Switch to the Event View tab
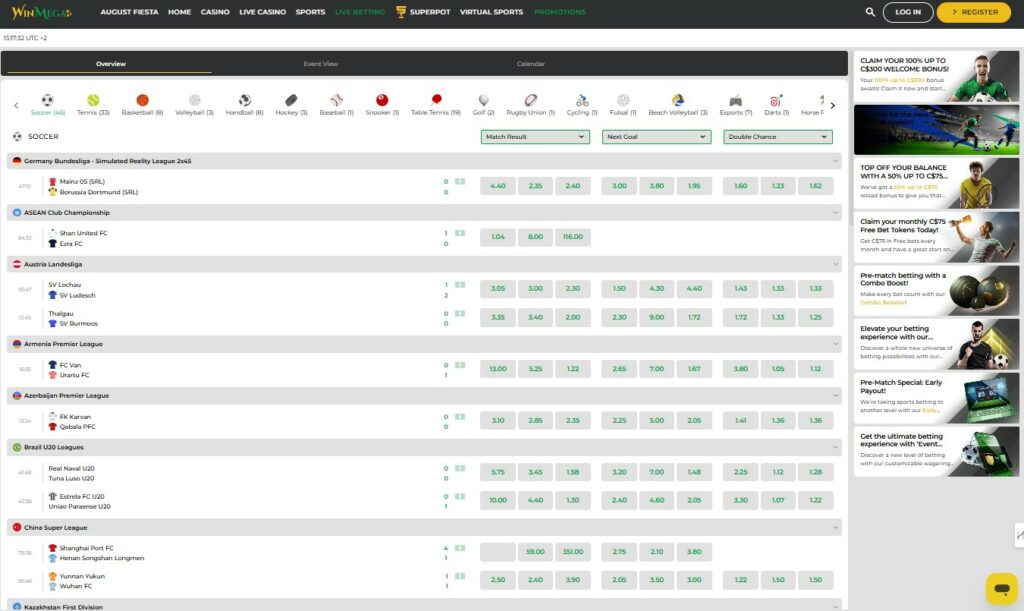This screenshot has width=1024, height=611. click(321, 63)
